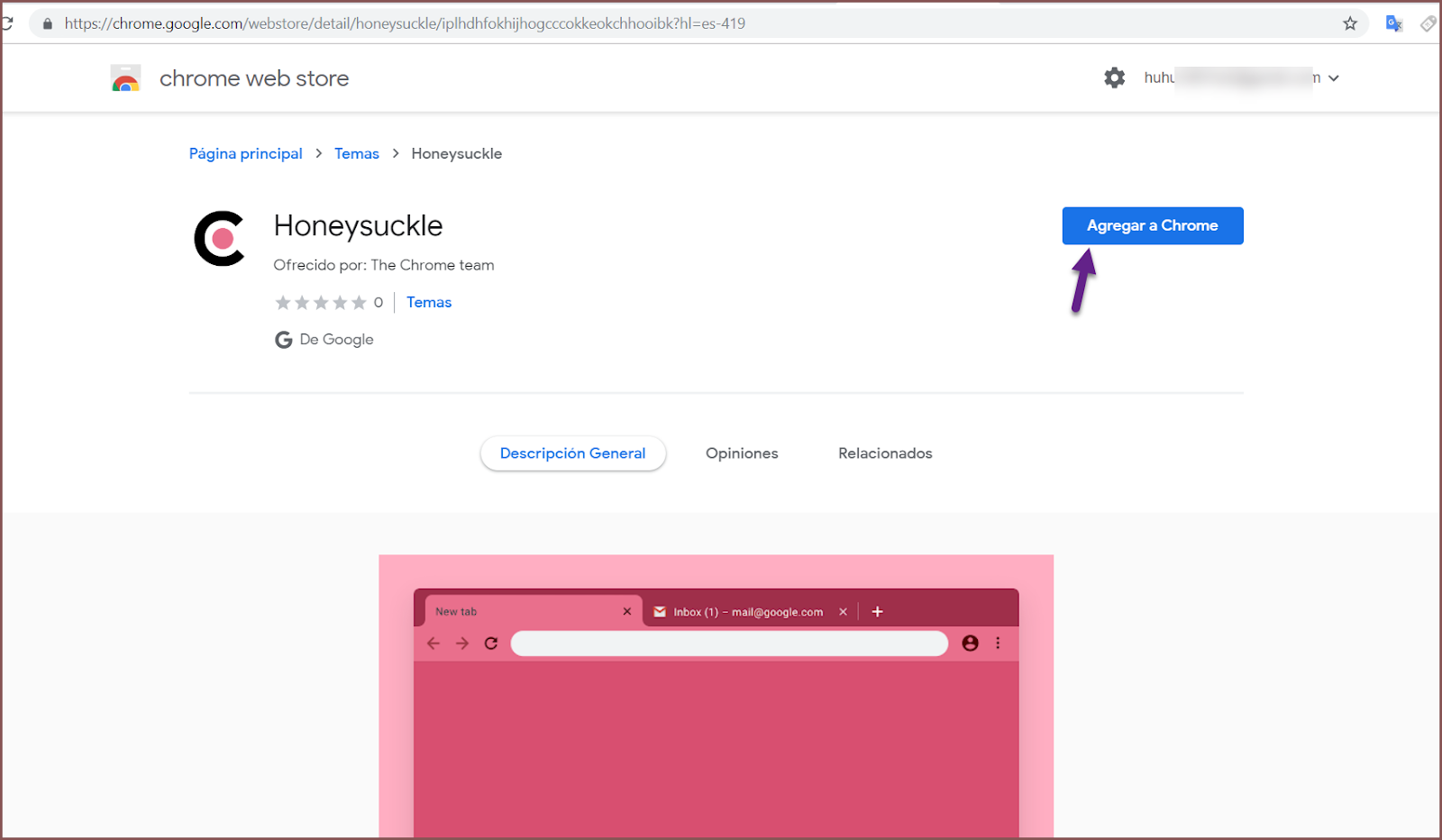
Task: Expand the account dropdown arrow
Action: 1334,78
